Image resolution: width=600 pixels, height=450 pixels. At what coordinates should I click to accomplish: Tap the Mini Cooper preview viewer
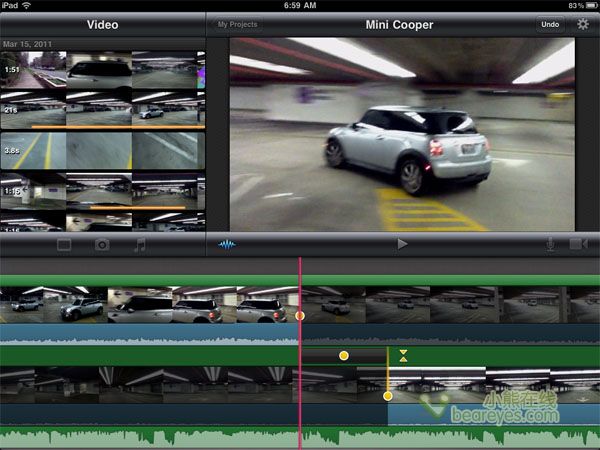(x=402, y=134)
